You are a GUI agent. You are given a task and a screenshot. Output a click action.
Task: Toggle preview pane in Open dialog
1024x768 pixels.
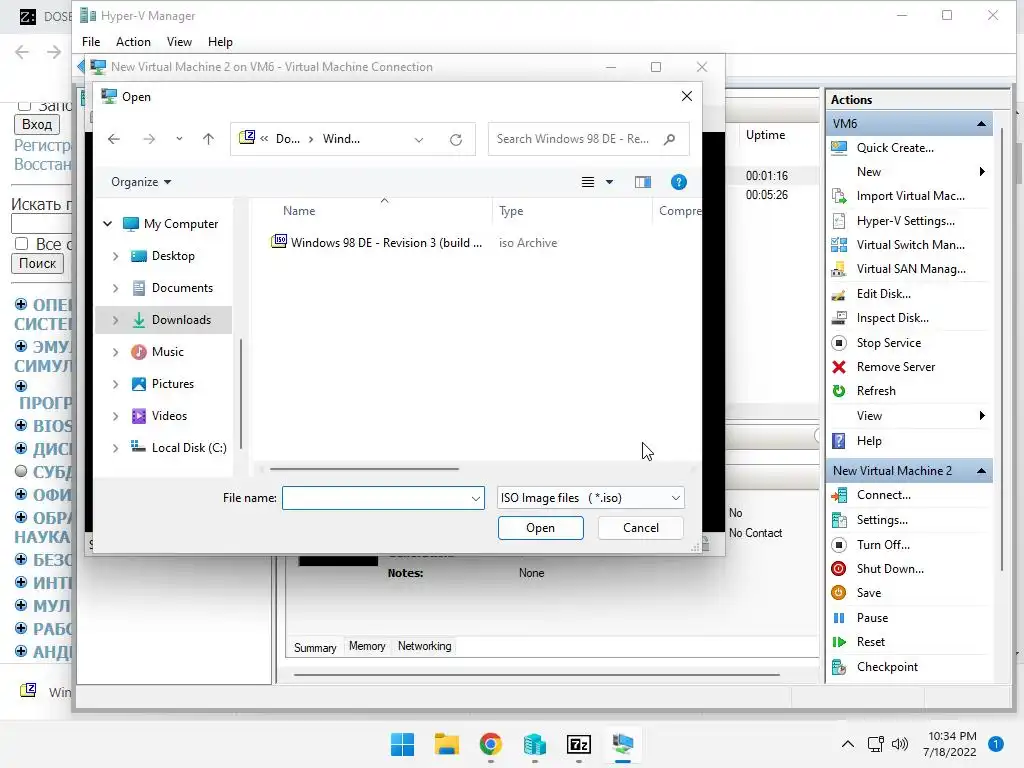[643, 182]
